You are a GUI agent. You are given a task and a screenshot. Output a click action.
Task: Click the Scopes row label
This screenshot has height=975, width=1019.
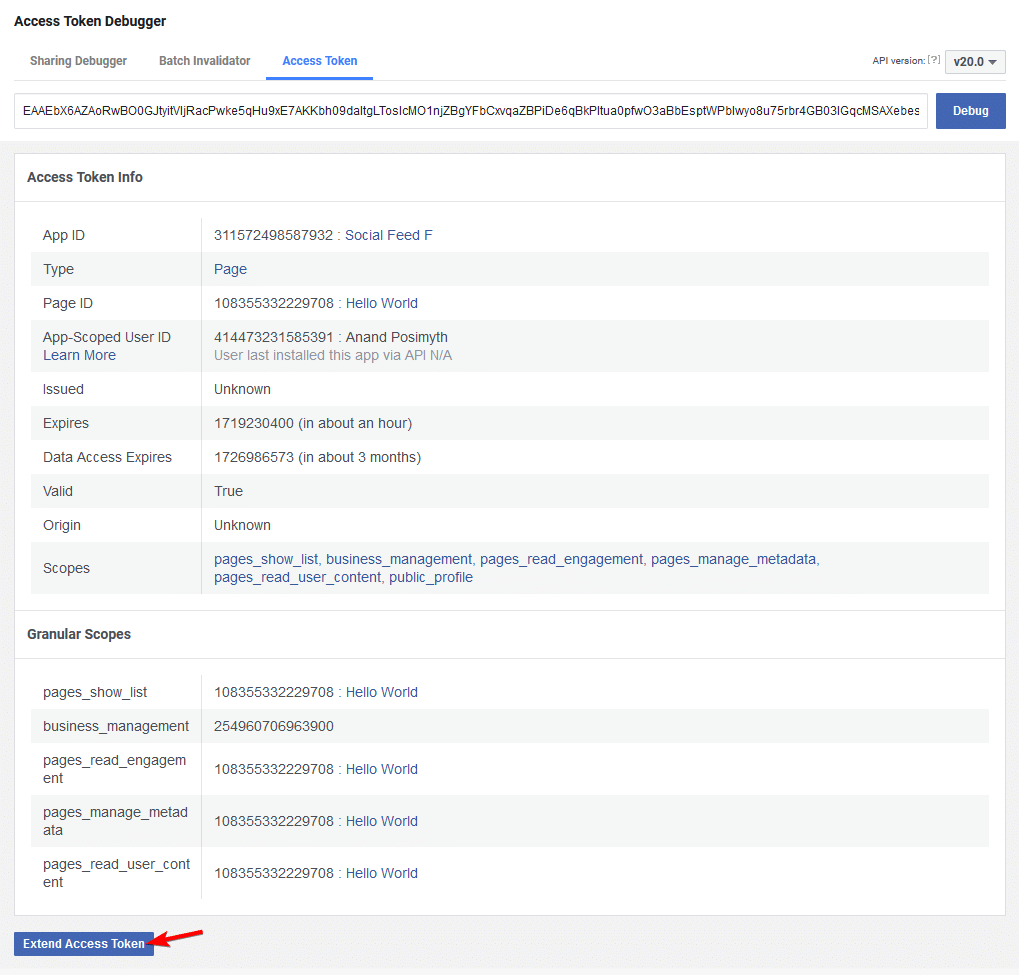pos(66,568)
